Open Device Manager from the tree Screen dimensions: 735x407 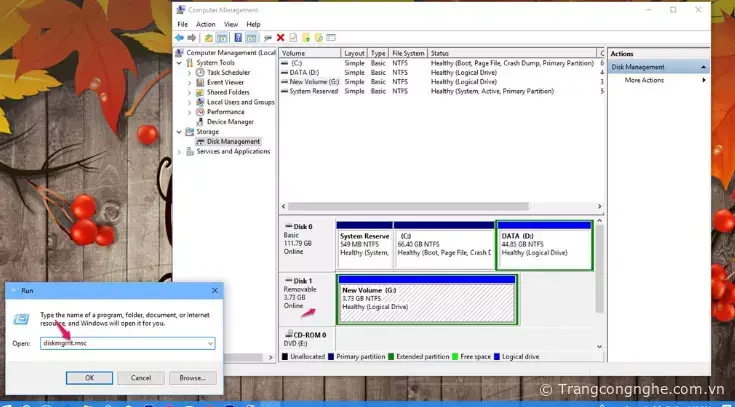pyautogui.click(x=229, y=121)
